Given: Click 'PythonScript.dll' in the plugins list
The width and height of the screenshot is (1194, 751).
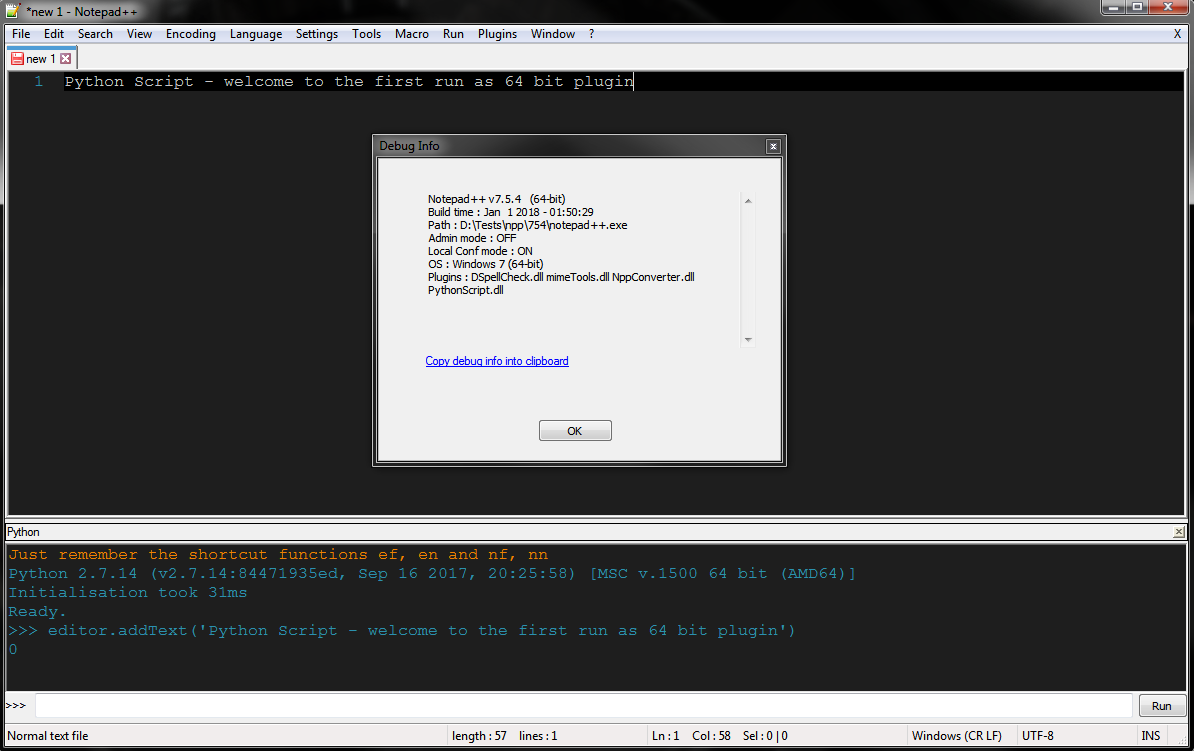Looking at the screenshot, I should pyautogui.click(x=465, y=289).
